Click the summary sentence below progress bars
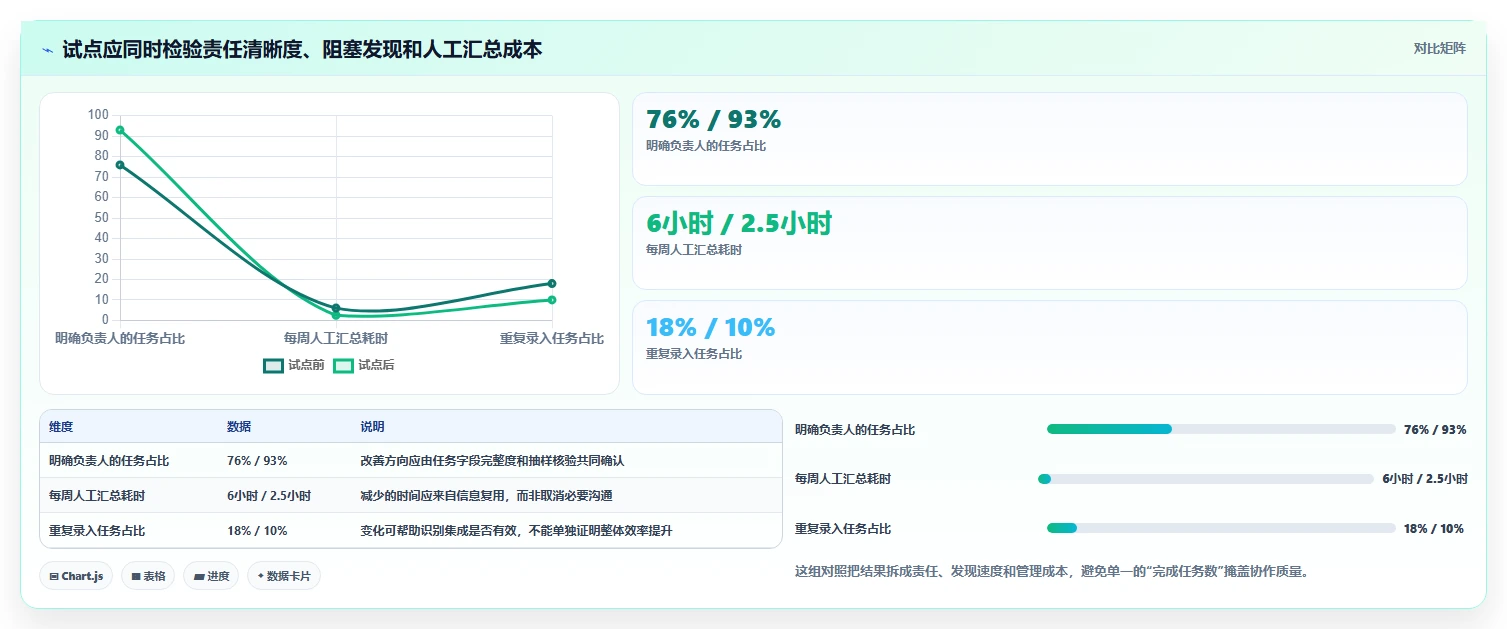 (x=1051, y=572)
